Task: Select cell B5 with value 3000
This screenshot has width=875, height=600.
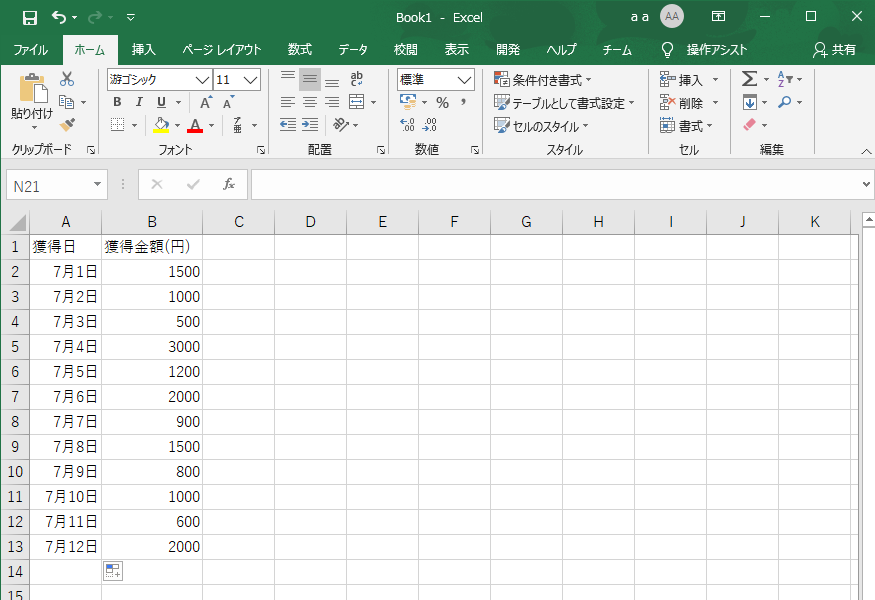Action: point(152,347)
